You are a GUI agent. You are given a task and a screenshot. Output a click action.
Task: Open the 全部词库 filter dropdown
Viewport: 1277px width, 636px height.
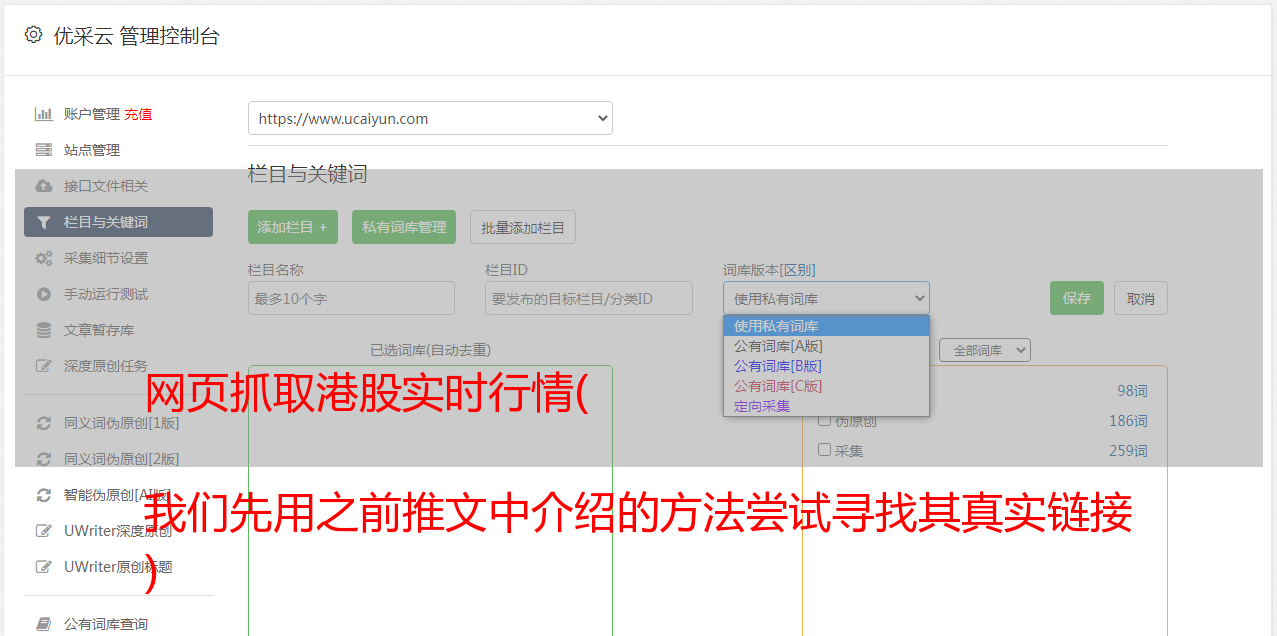(x=985, y=350)
